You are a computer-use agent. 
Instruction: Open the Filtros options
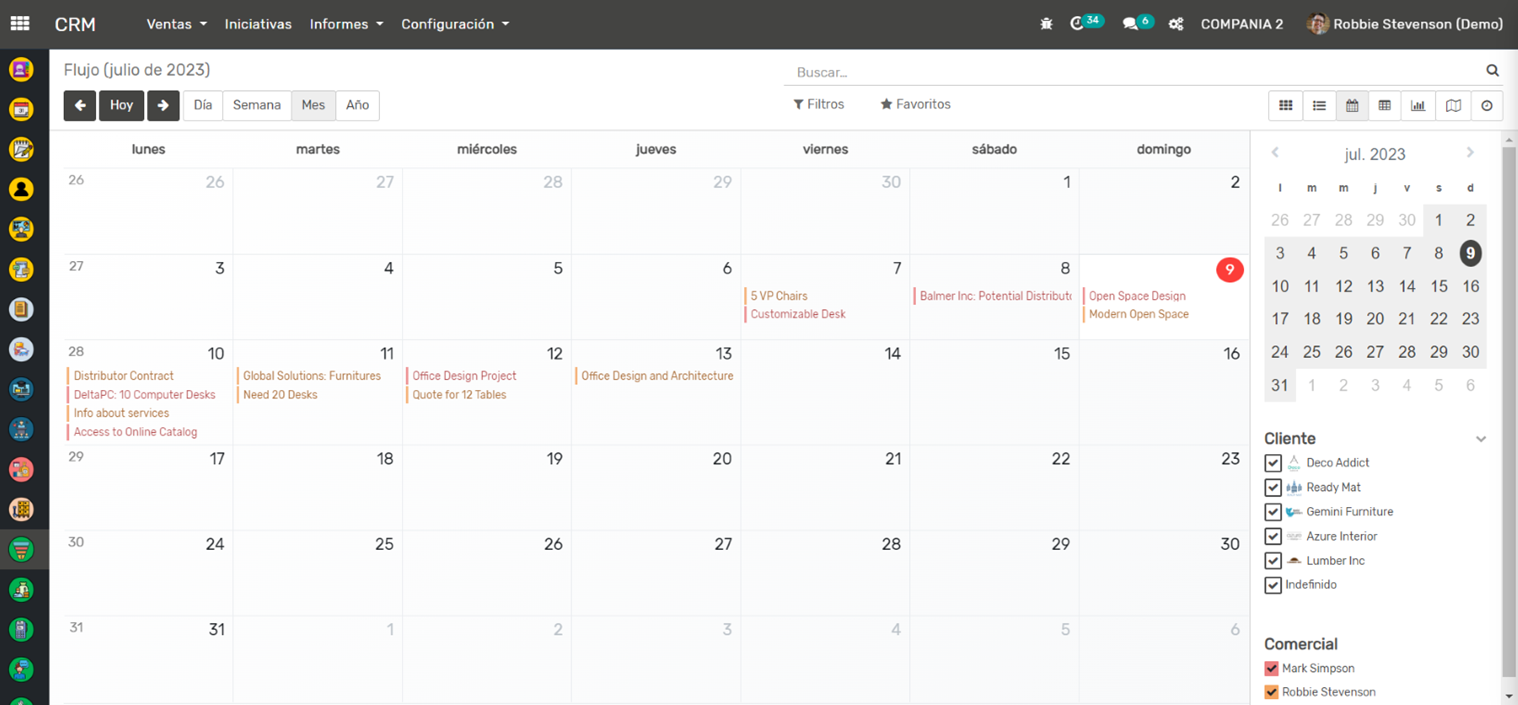(818, 104)
